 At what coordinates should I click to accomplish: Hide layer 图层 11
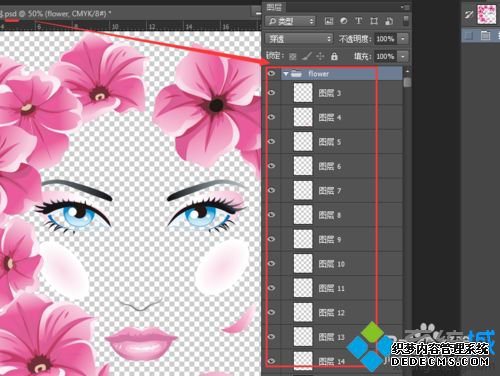click(272, 288)
